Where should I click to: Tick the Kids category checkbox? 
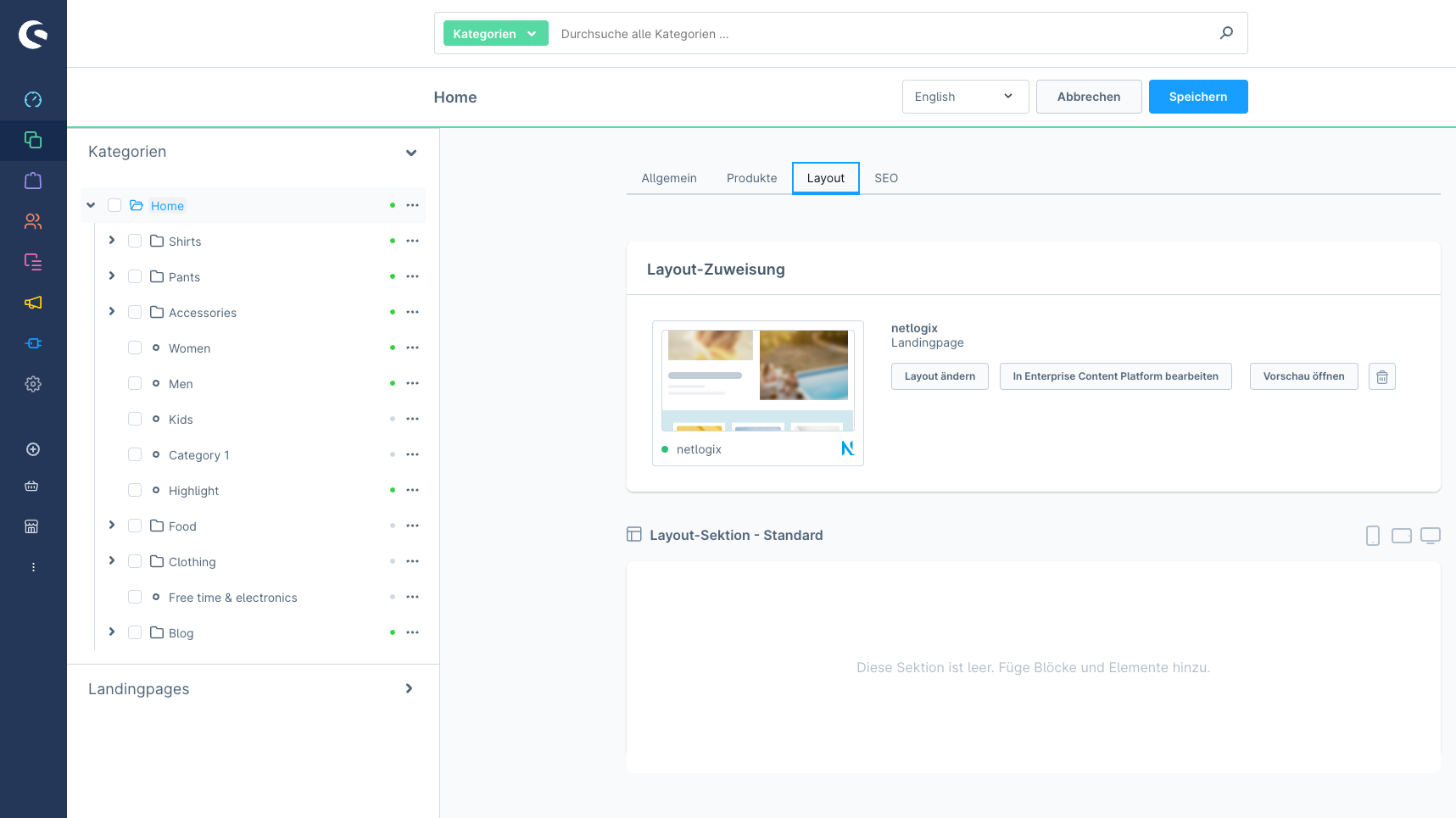[135, 419]
